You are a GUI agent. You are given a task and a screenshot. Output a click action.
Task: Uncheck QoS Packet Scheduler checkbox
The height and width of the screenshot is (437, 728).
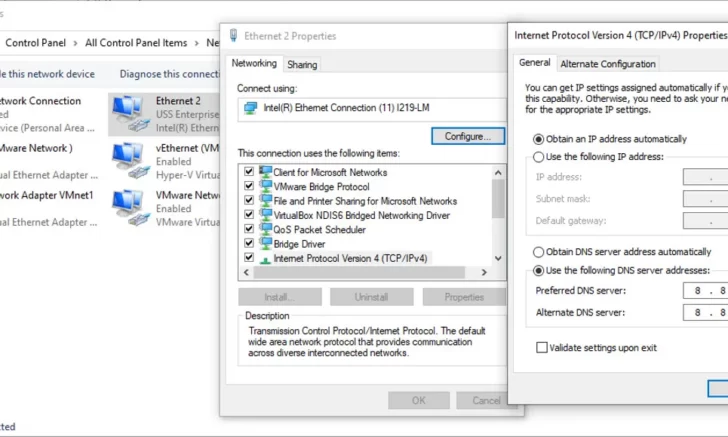[x=249, y=229]
